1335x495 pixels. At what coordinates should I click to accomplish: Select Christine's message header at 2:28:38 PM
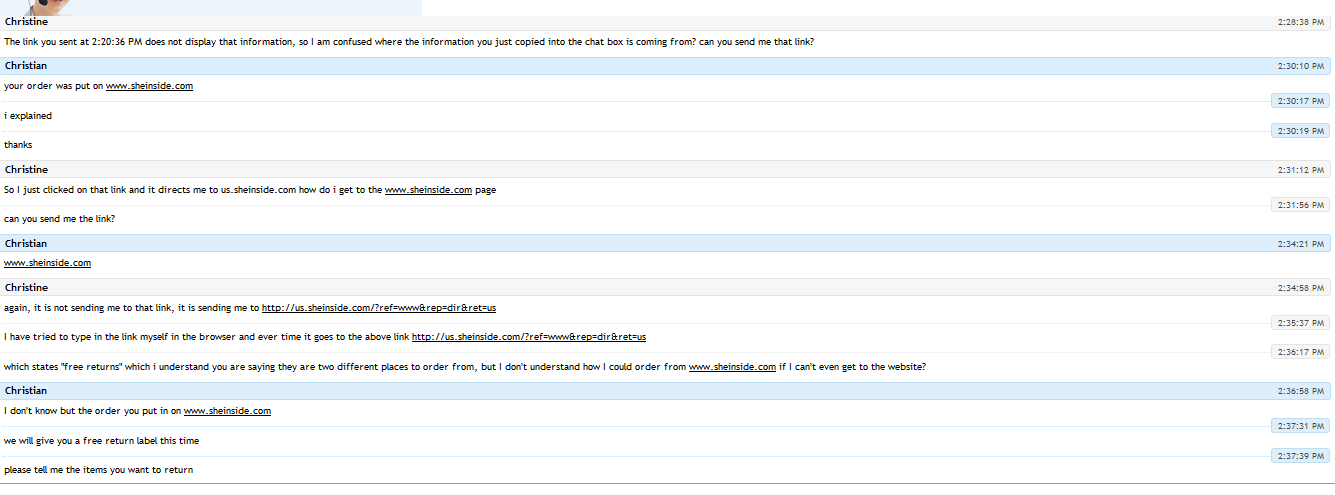26,22
